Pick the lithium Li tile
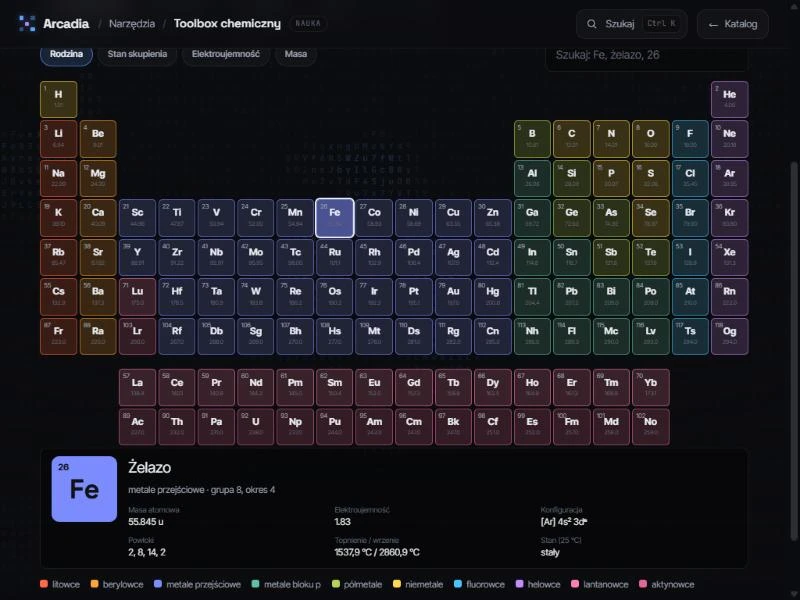 point(59,139)
